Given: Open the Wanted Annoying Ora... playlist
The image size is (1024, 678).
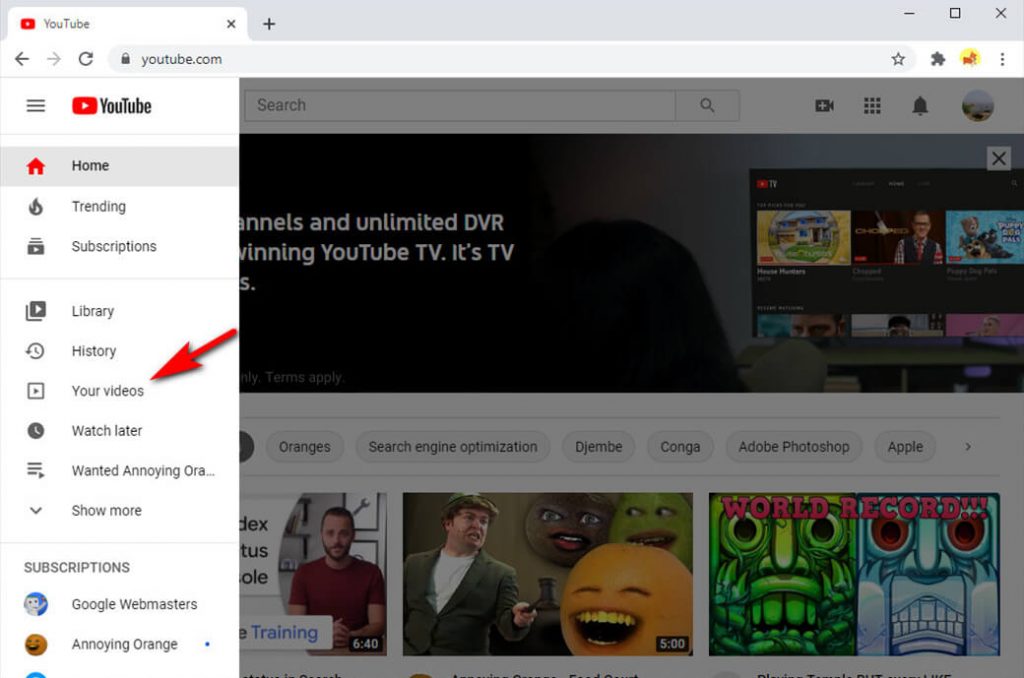Looking at the screenshot, I should click(x=120, y=470).
